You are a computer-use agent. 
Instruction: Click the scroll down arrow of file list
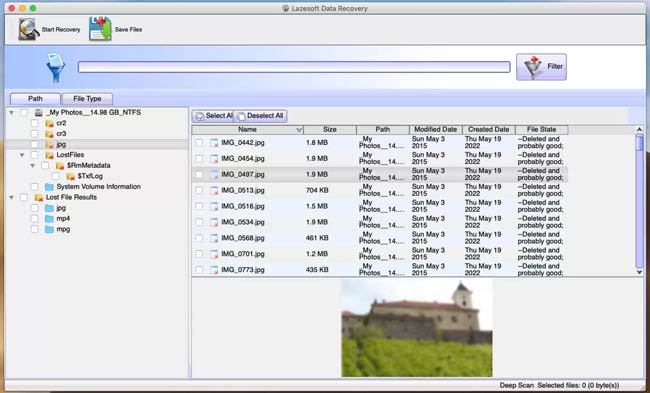tap(639, 272)
